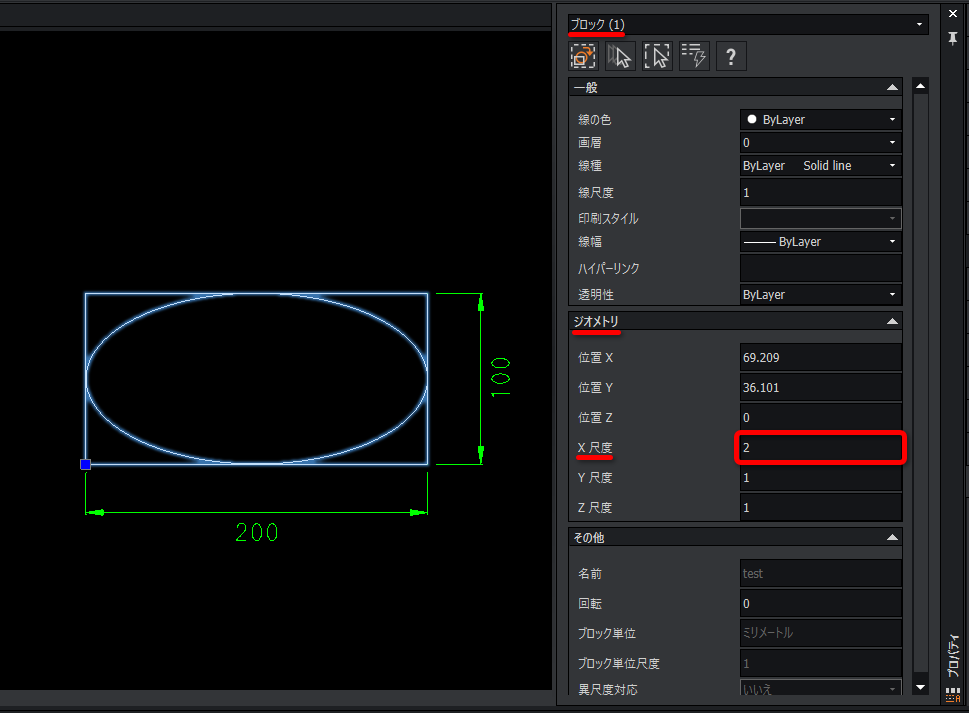Click the select objects arrow icon
This screenshot has width=969, height=713.
click(x=620, y=56)
